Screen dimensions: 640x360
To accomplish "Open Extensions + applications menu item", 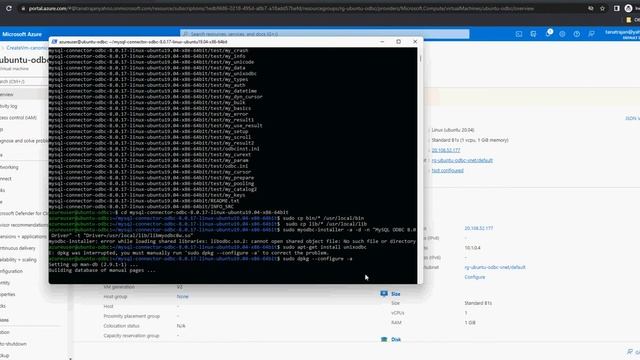I will [23, 237].
